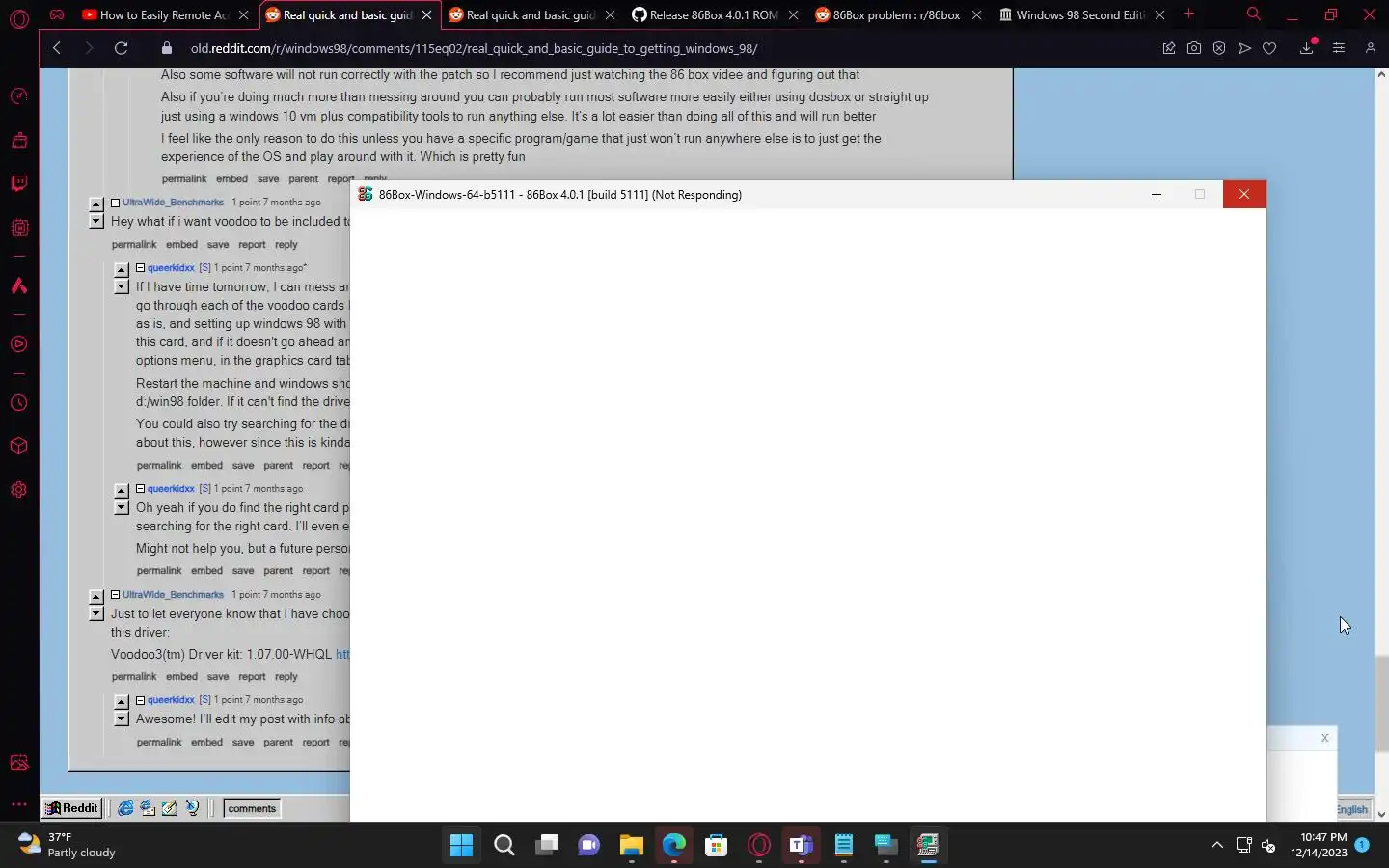Click 'parent' under the 'Which is pretty fun' comment
The width and height of the screenshot is (1389, 868).
pyautogui.click(x=303, y=179)
